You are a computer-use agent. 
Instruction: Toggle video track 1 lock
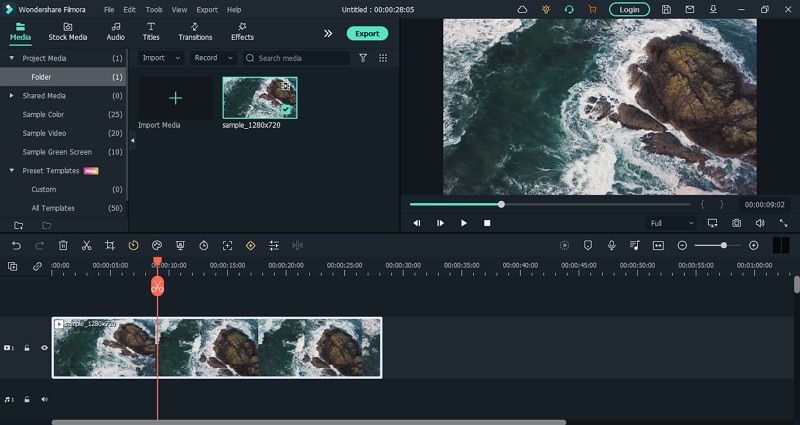pos(27,348)
